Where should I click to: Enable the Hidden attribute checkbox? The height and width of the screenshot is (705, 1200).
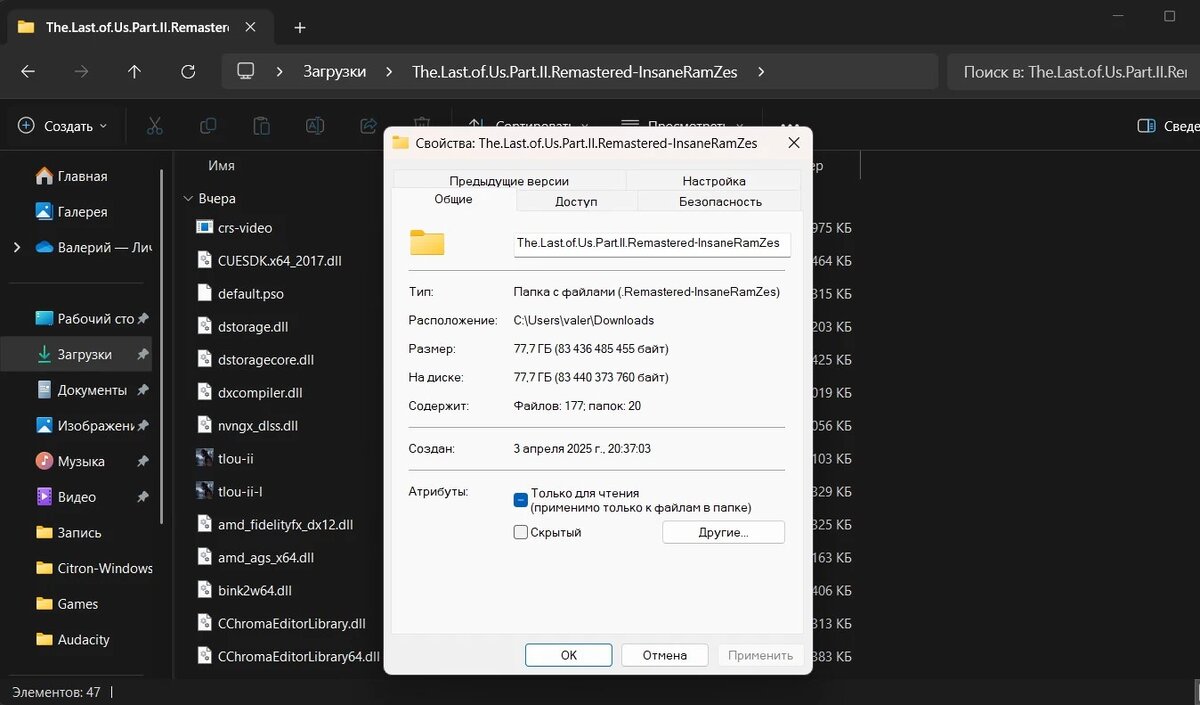click(x=521, y=532)
